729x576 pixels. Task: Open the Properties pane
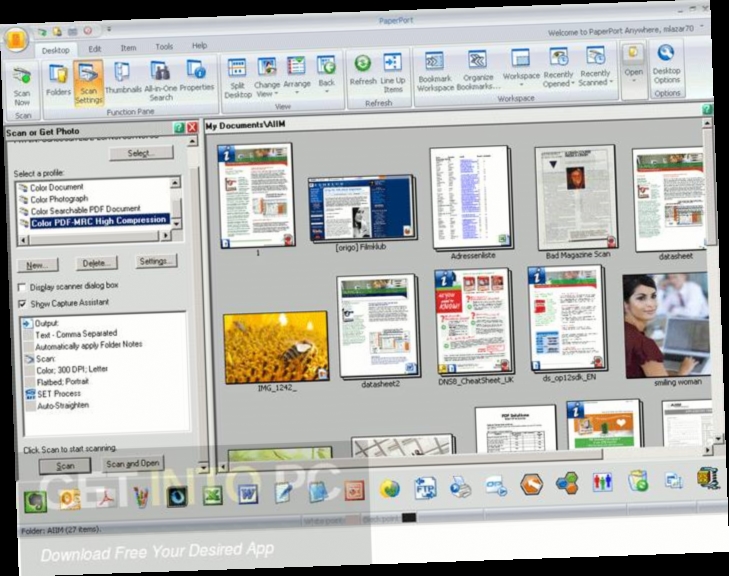click(197, 76)
